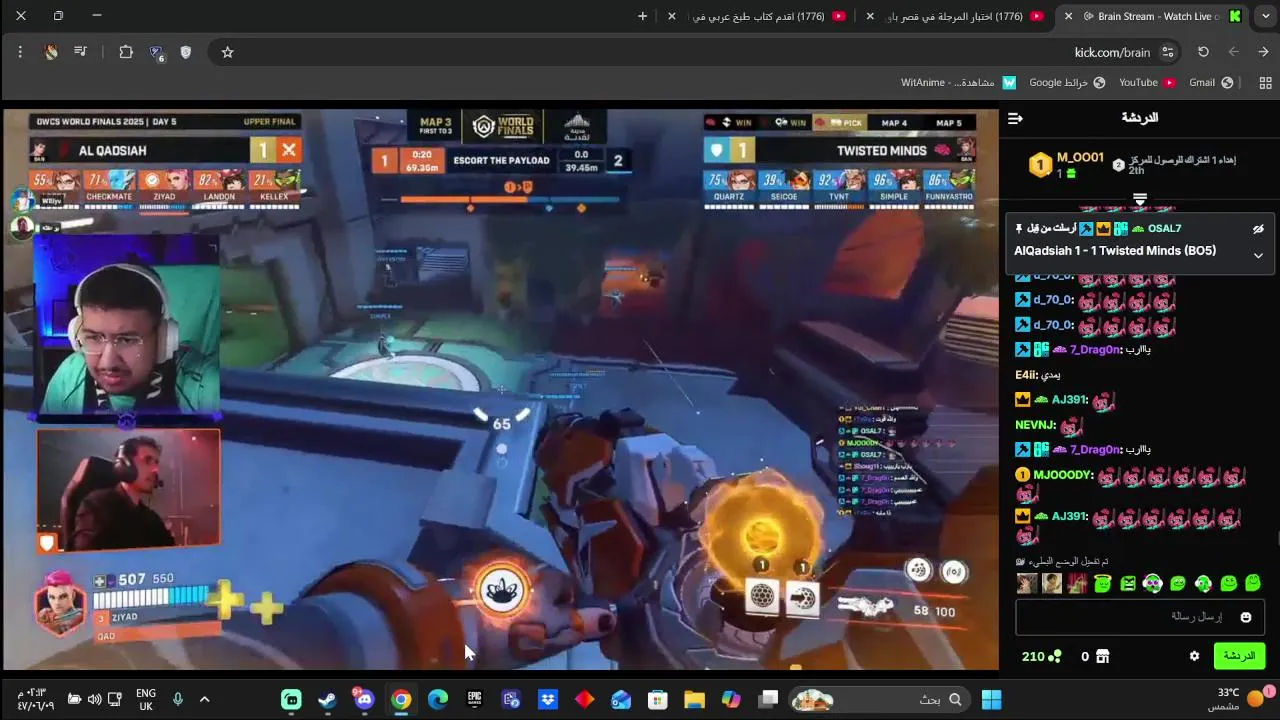Expand the gift leaderboard handle below M_OOO1
Image resolution: width=1280 pixels, height=720 pixels.
(1139, 199)
